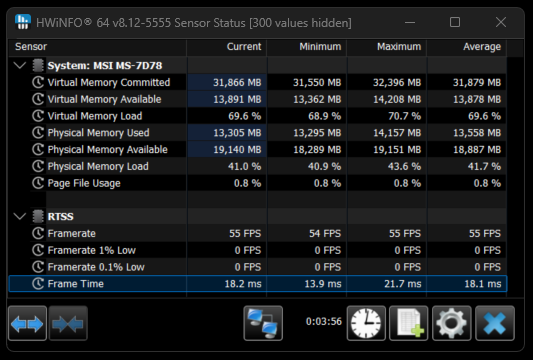Select the Virtual Memory Available sensor label

point(104,99)
